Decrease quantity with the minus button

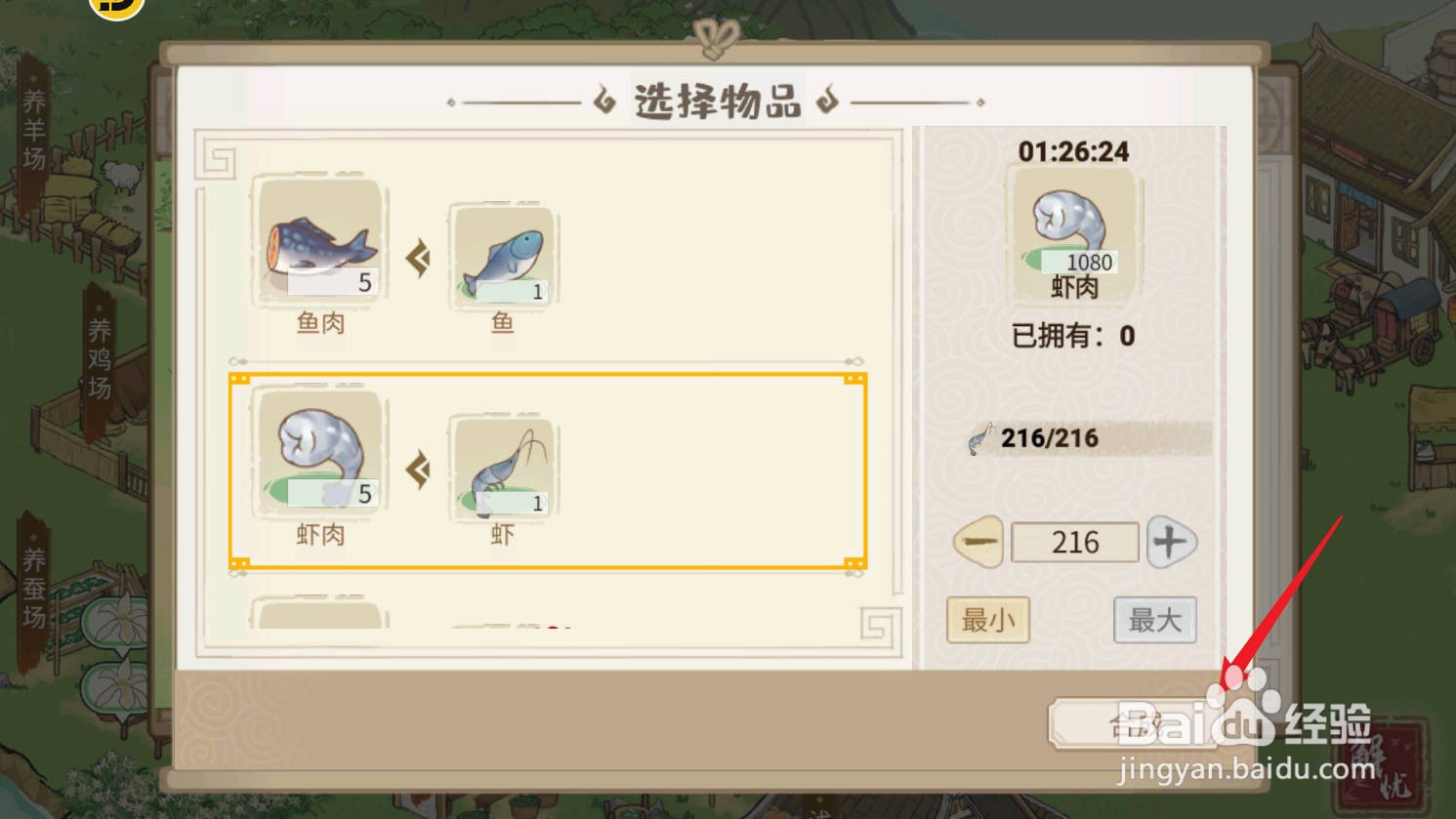[x=978, y=542]
